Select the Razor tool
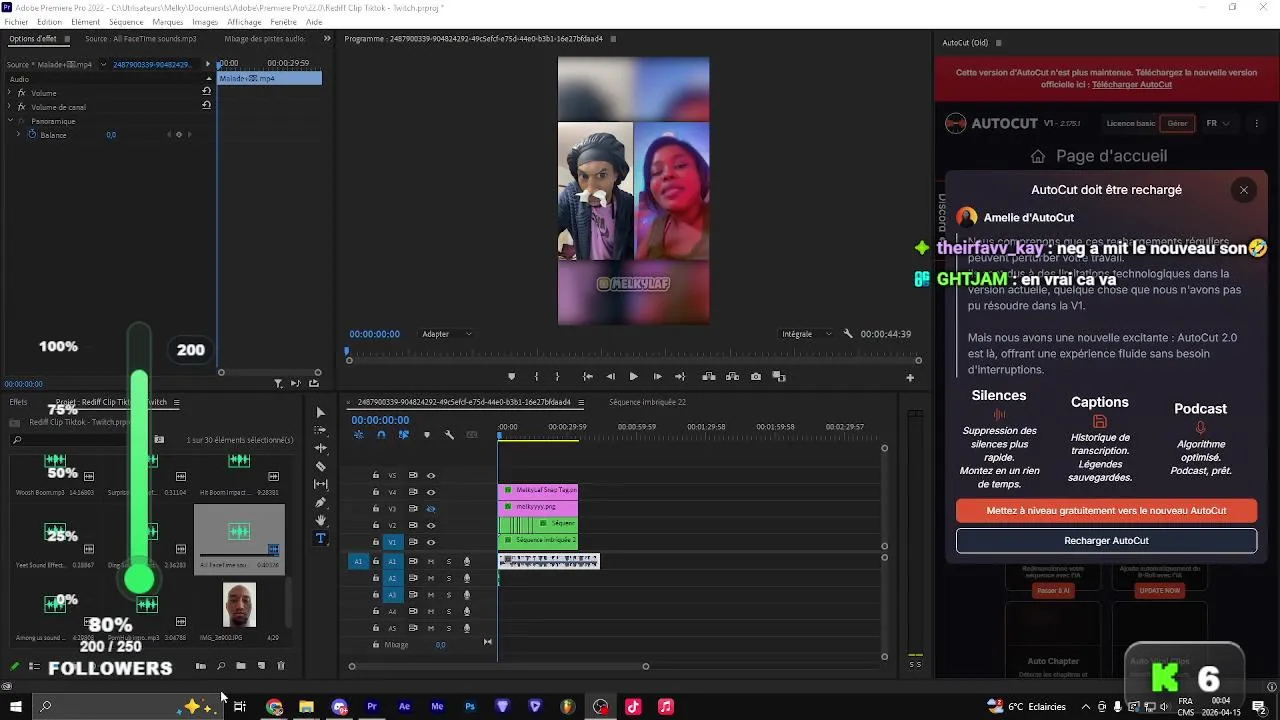This screenshot has width=1280, height=720. point(320,466)
